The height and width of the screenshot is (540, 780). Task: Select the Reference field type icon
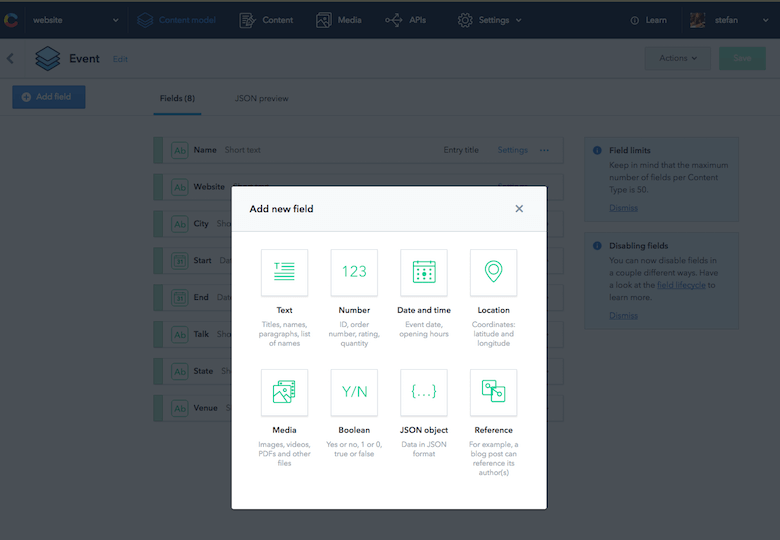(x=493, y=393)
